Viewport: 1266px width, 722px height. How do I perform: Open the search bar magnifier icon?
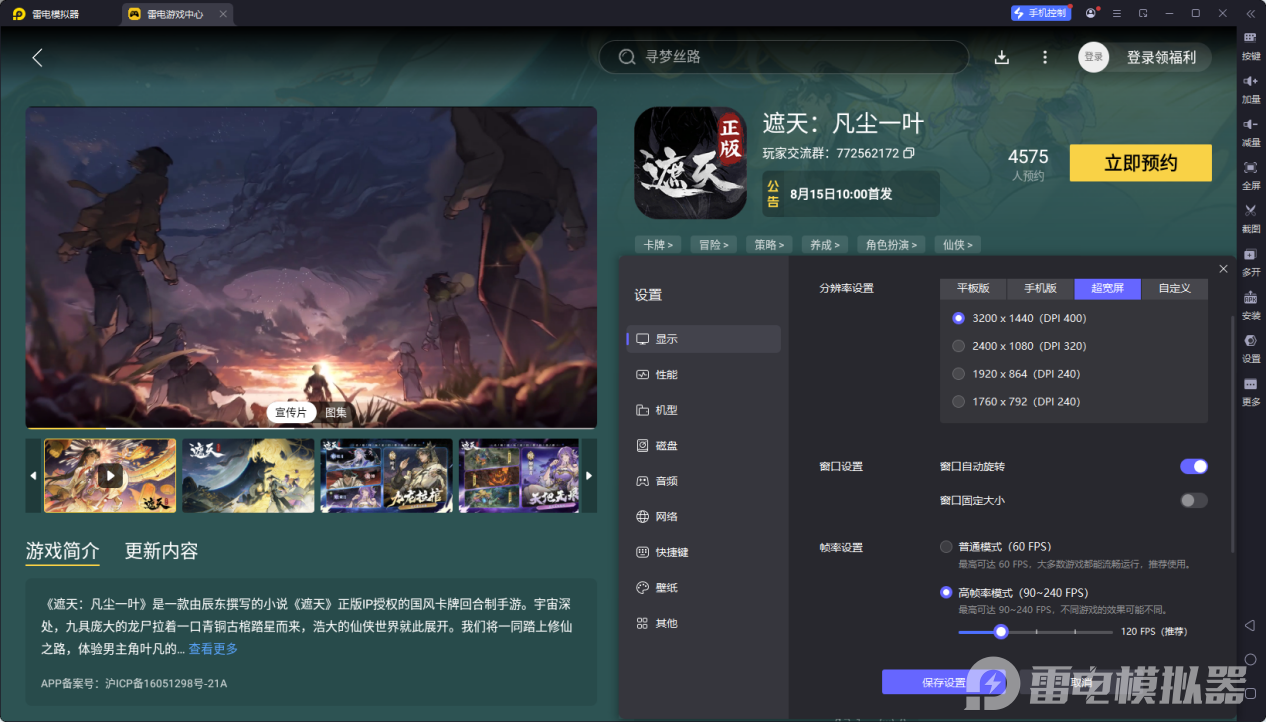(x=628, y=57)
